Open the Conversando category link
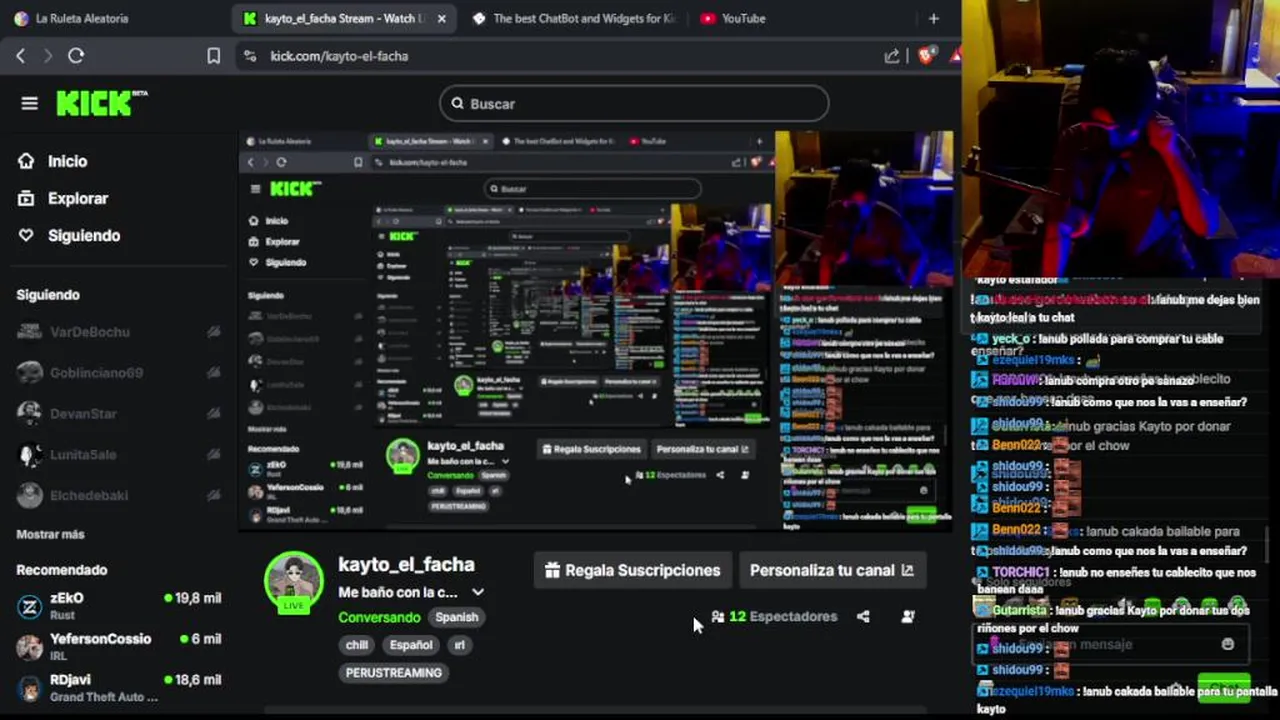This screenshot has width=1280, height=720. [x=379, y=617]
